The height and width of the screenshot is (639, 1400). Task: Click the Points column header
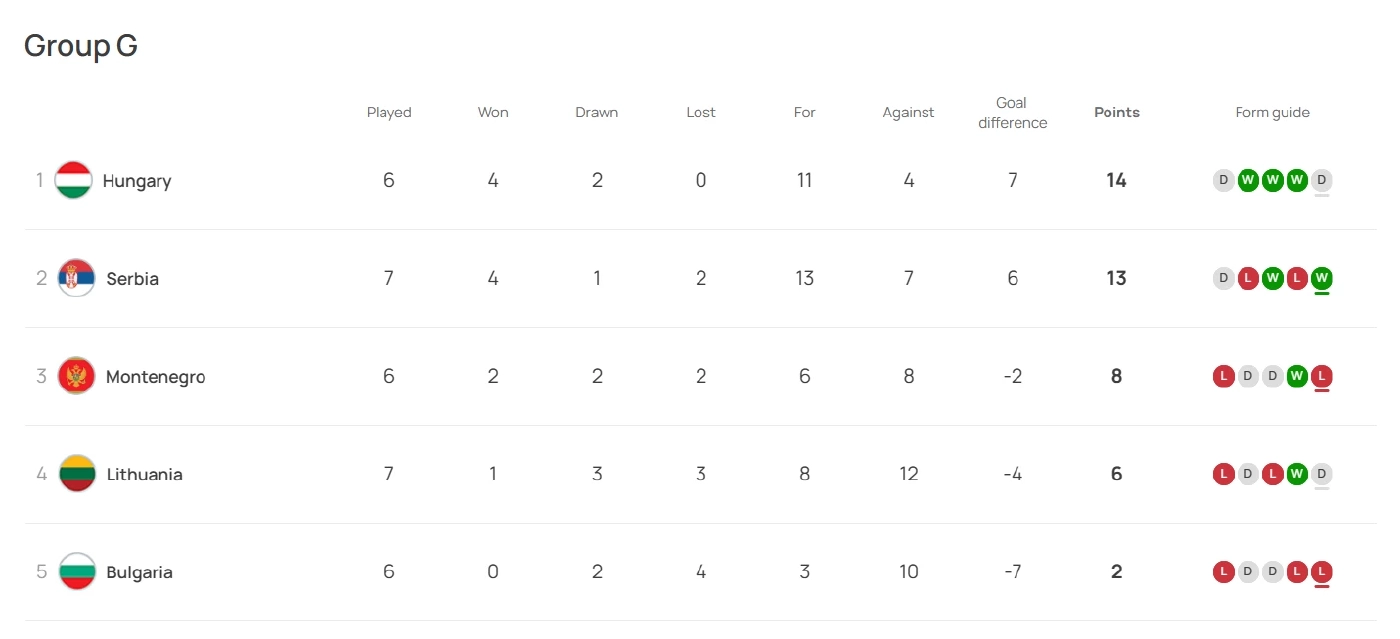tap(1117, 113)
